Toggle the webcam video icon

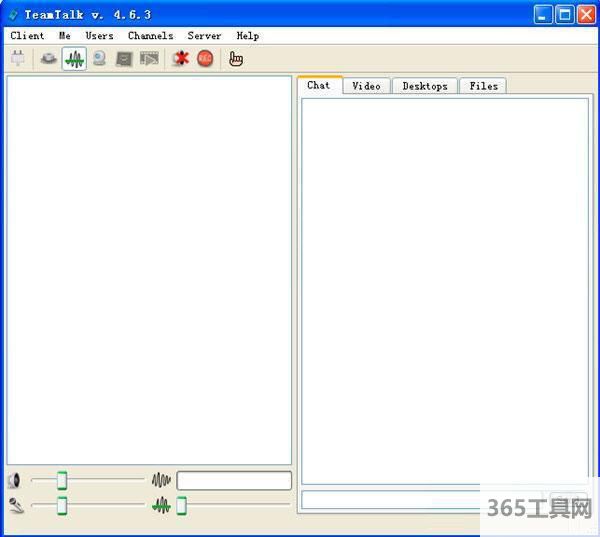(x=99, y=59)
